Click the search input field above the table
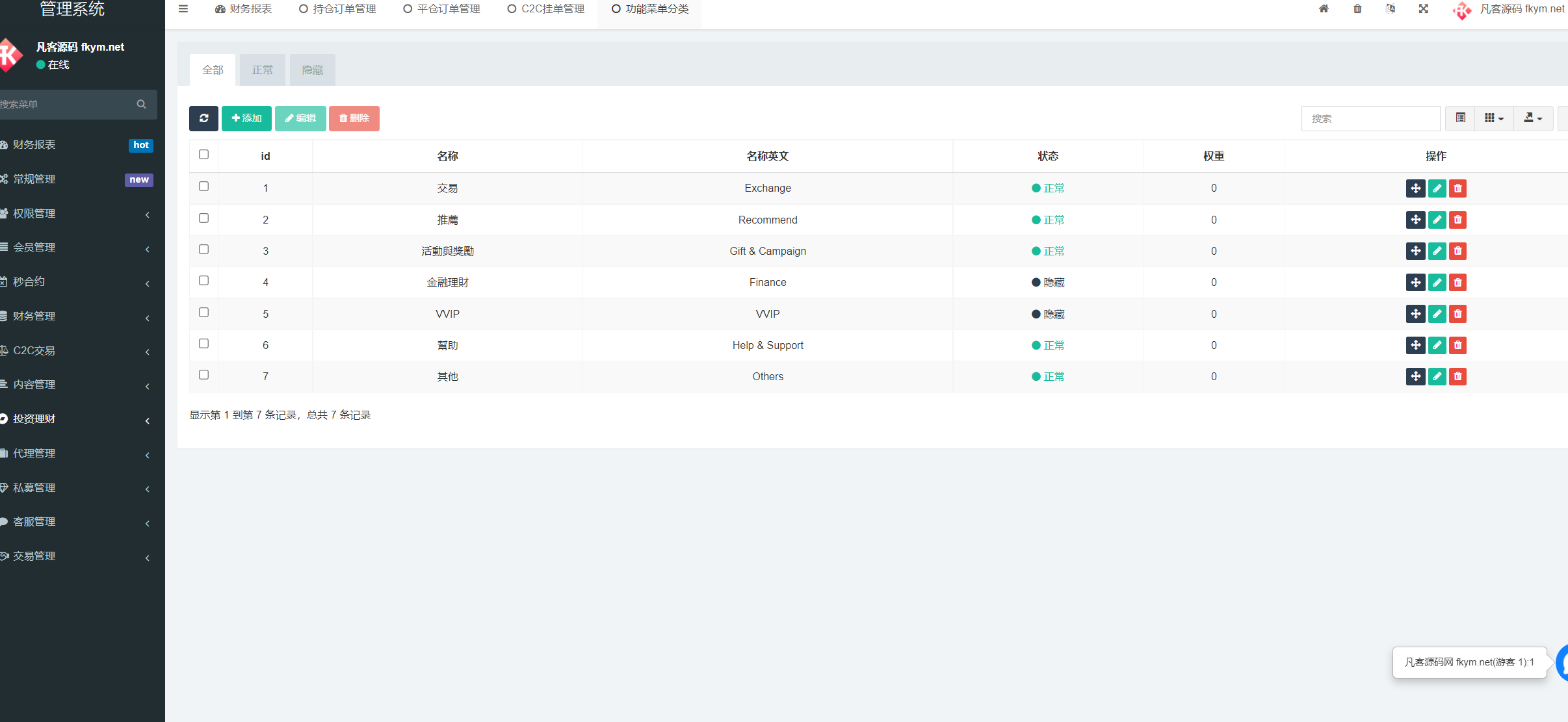1568x722 pixels. 1369,118
